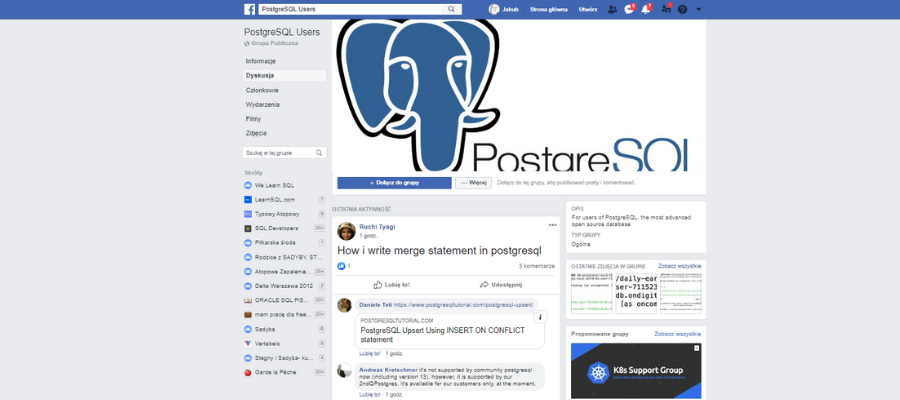Open the Więcej options button
900x400 pixels.
point(474,183)
